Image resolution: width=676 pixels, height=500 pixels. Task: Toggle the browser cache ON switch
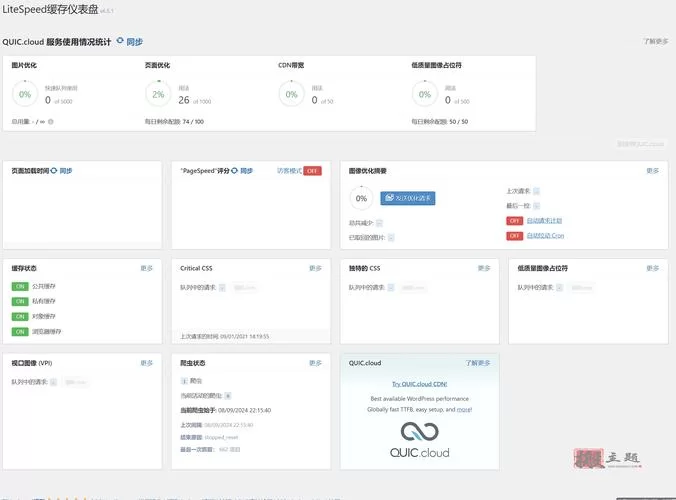pos(19,331)
